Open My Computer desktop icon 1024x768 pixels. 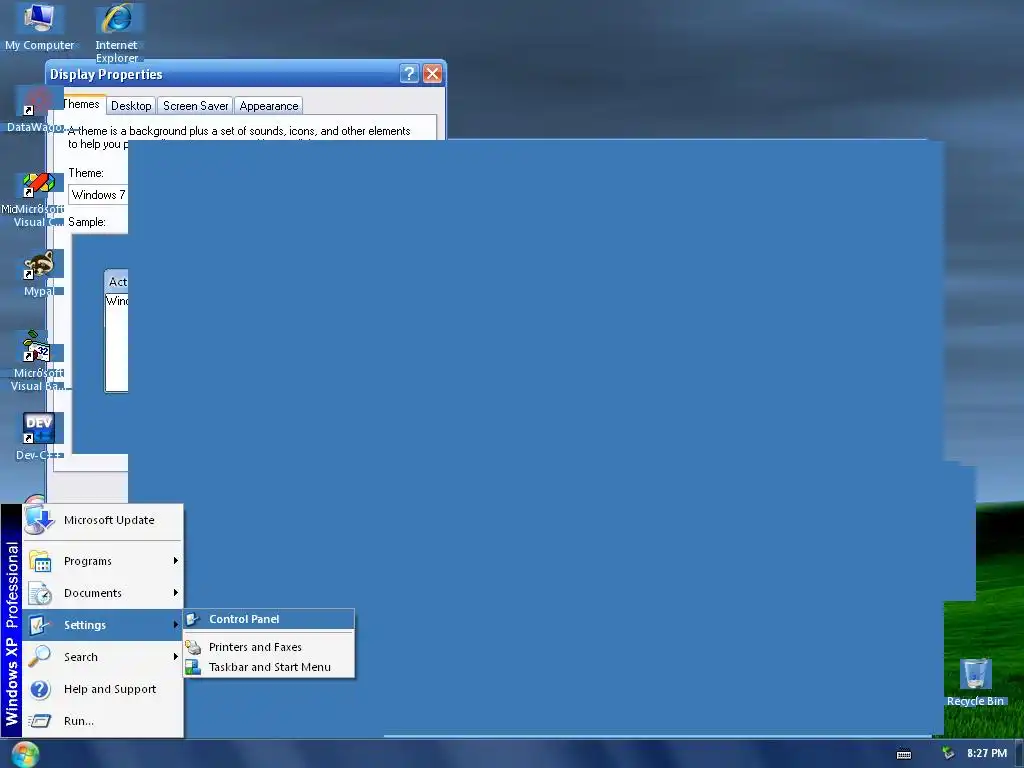39,26
